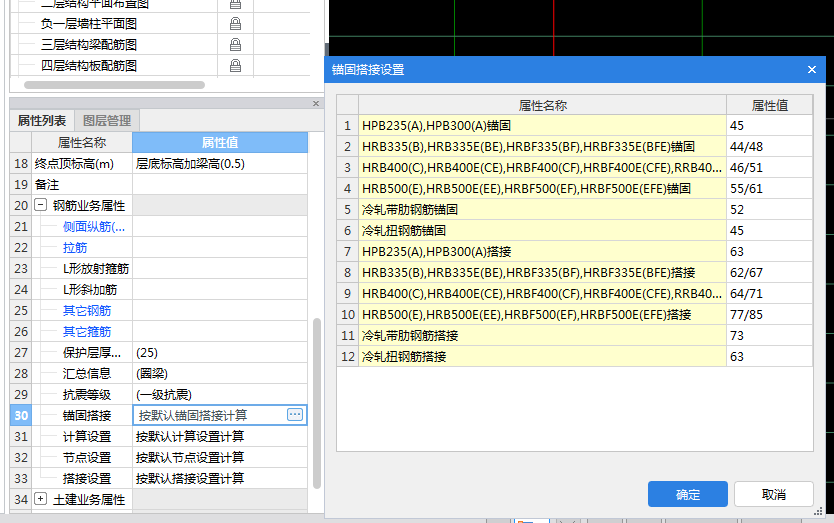Screen dimensions: 834x523
Task: Close the property panel with small x
Action: click(x=316, y=103)
